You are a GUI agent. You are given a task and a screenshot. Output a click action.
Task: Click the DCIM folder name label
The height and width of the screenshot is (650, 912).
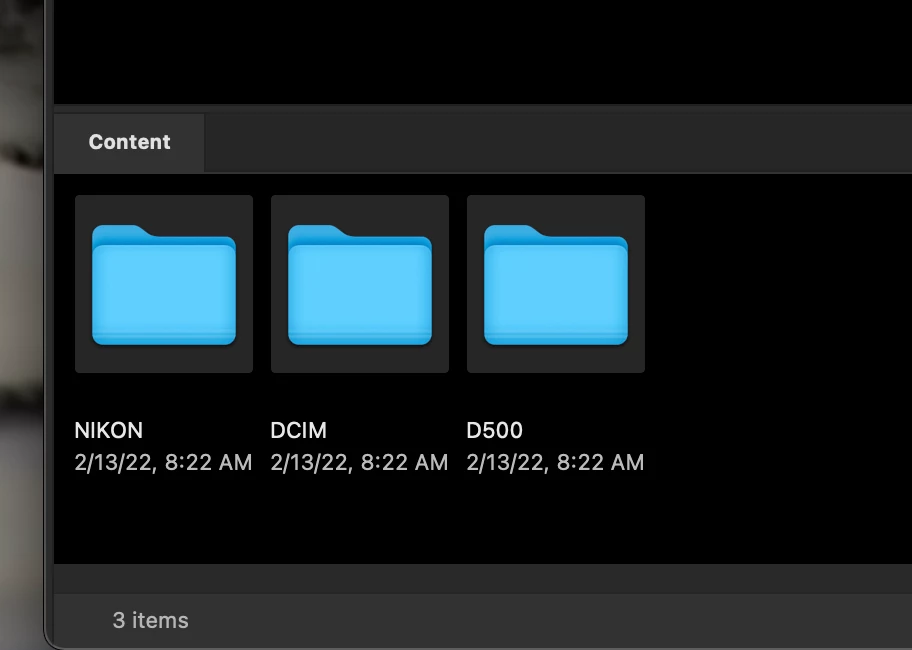298,430
